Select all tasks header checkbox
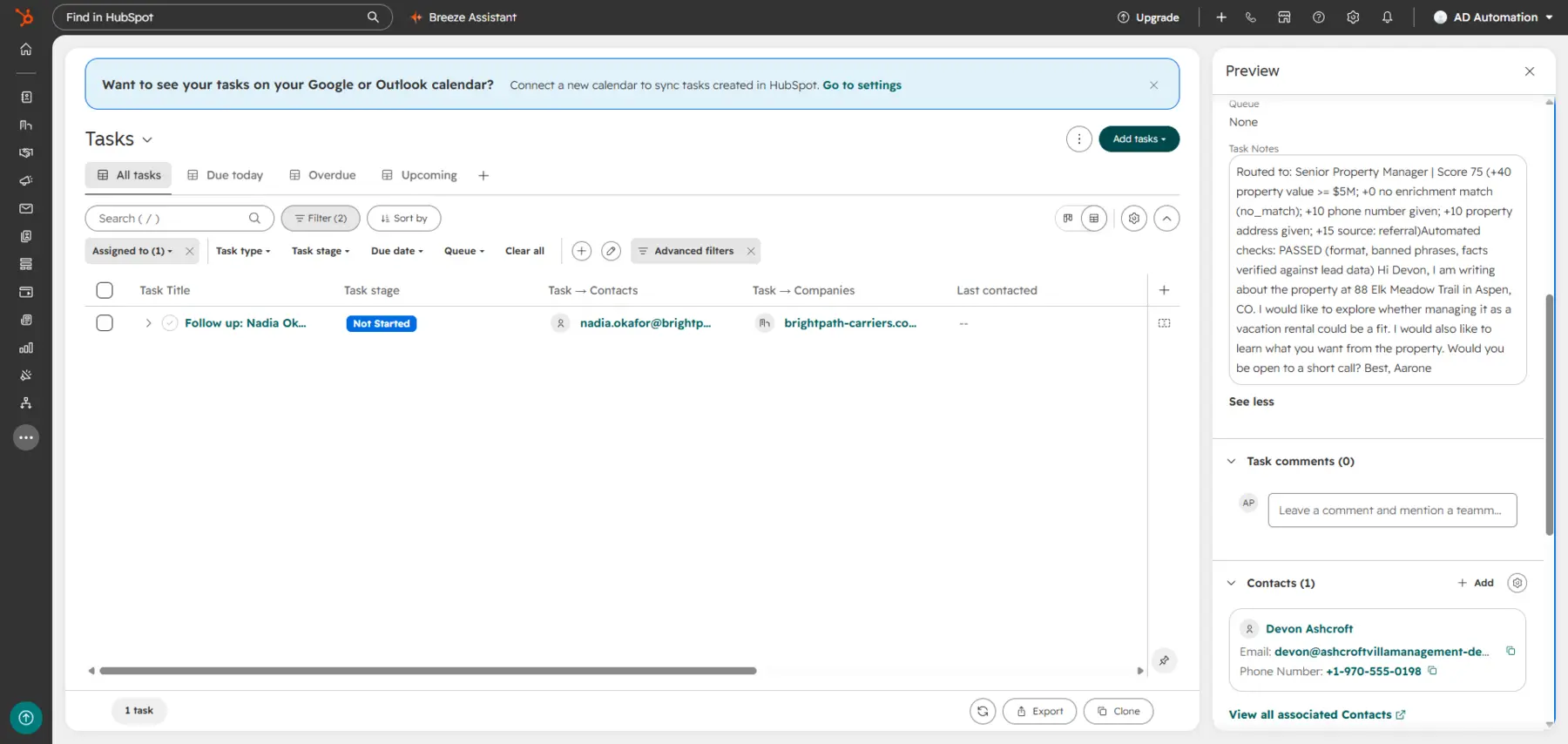This screenshot has width=1568, height=744. 105,290
